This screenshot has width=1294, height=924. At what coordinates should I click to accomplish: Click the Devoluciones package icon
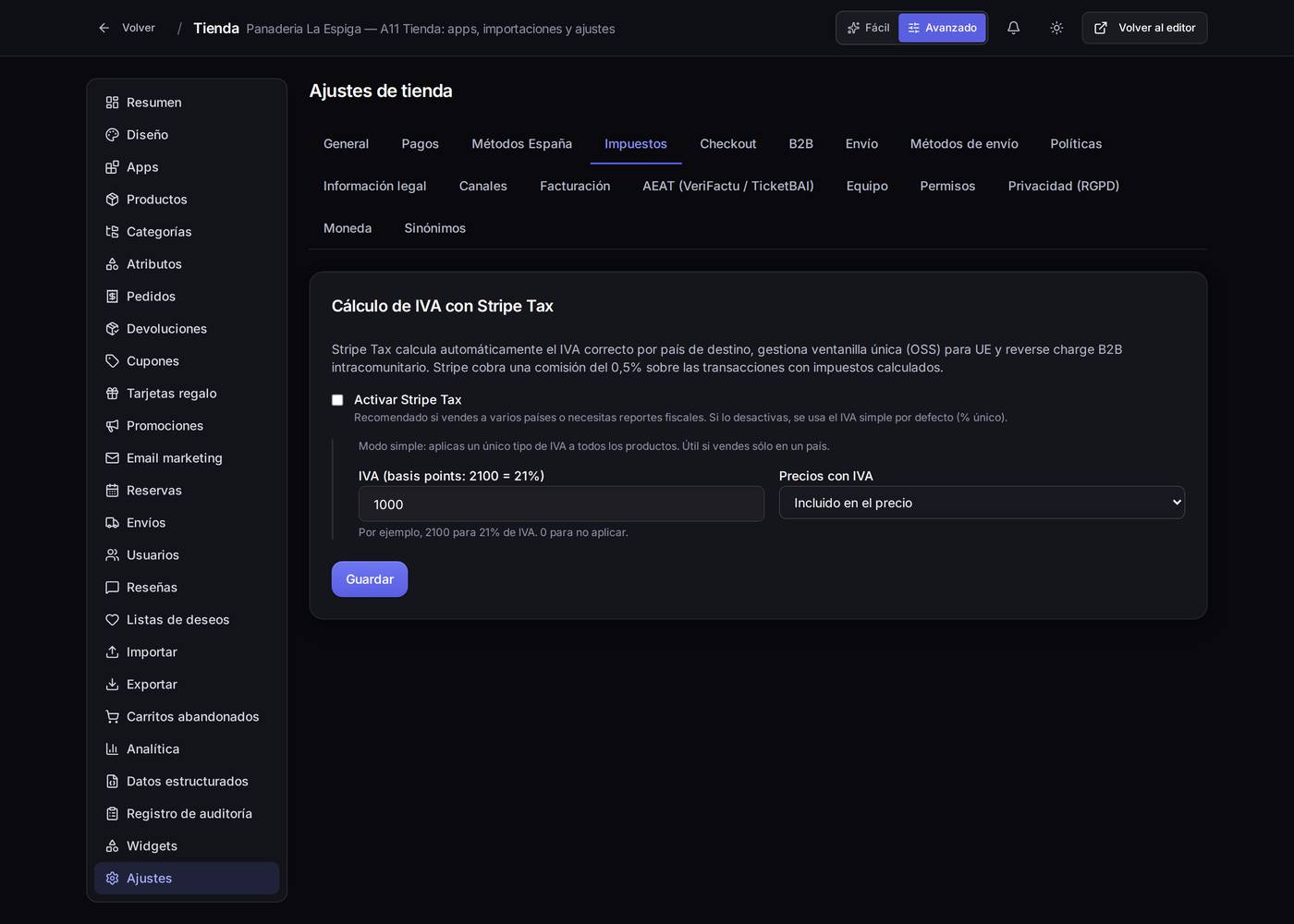[x=112, y=329]
